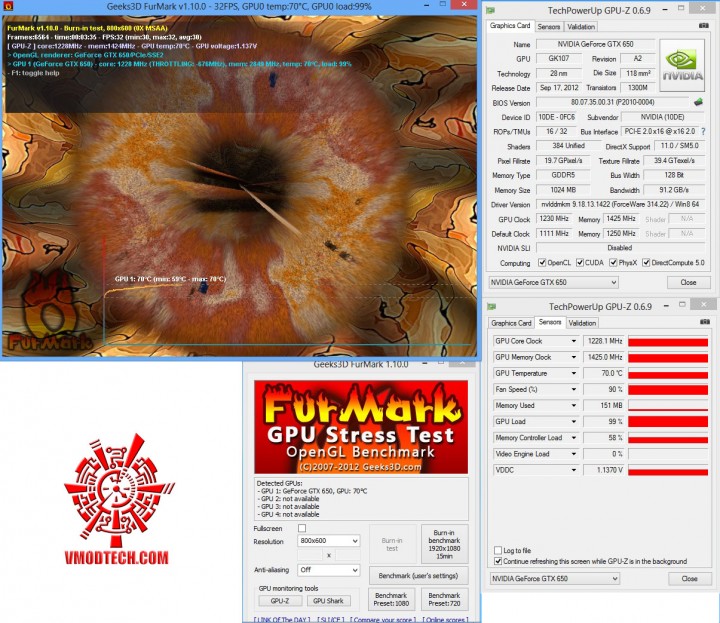Click the FurMark GPU Stress Test banner
The height and width of the screenshot is (623, 720).
pyautogui.click(x=361, y=427)
